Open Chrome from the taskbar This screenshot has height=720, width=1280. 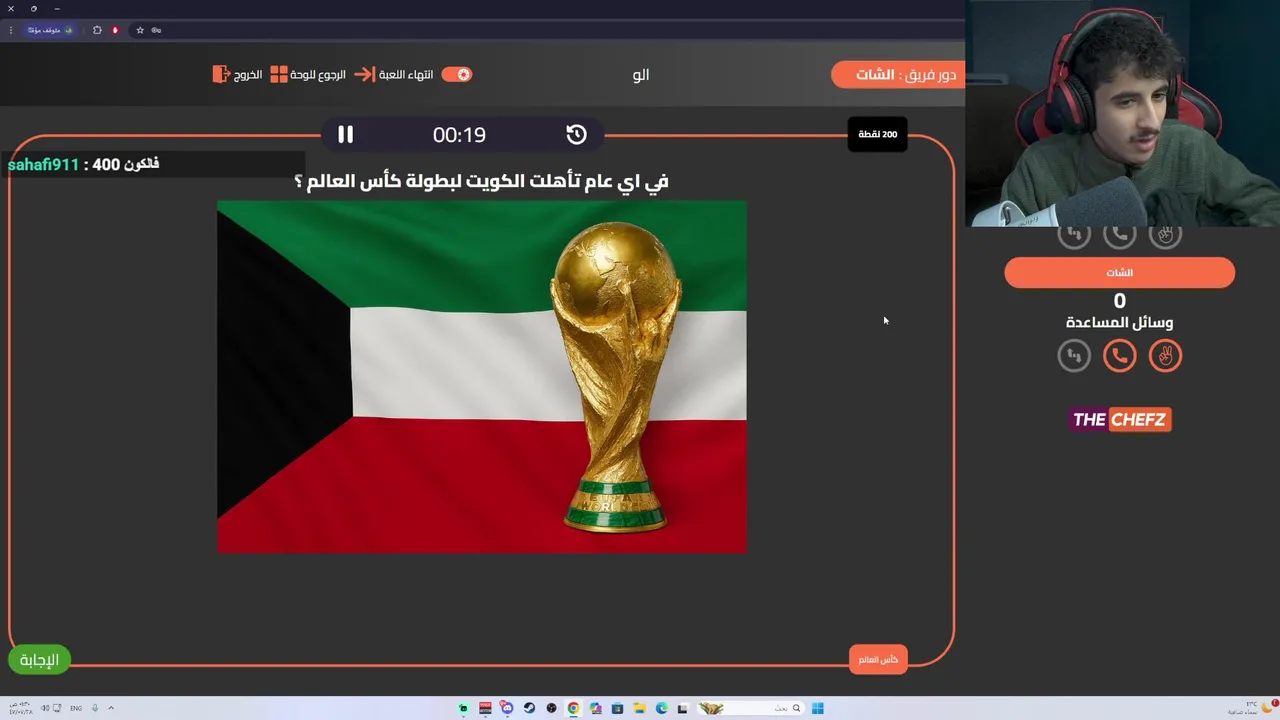573,708
